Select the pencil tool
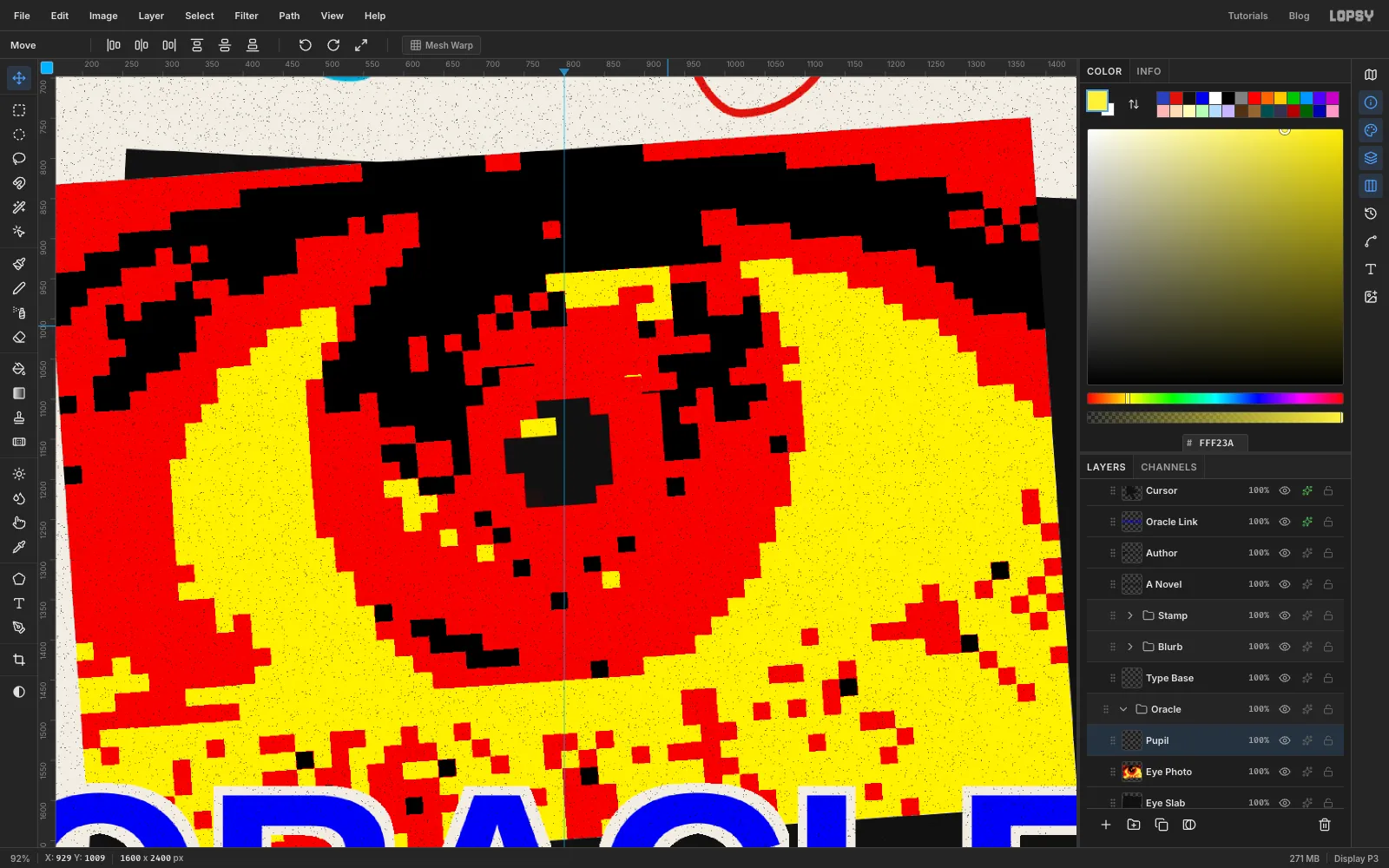Viewport: 1389px width, 868px height. pyautogui.click(x=19, y=288)
